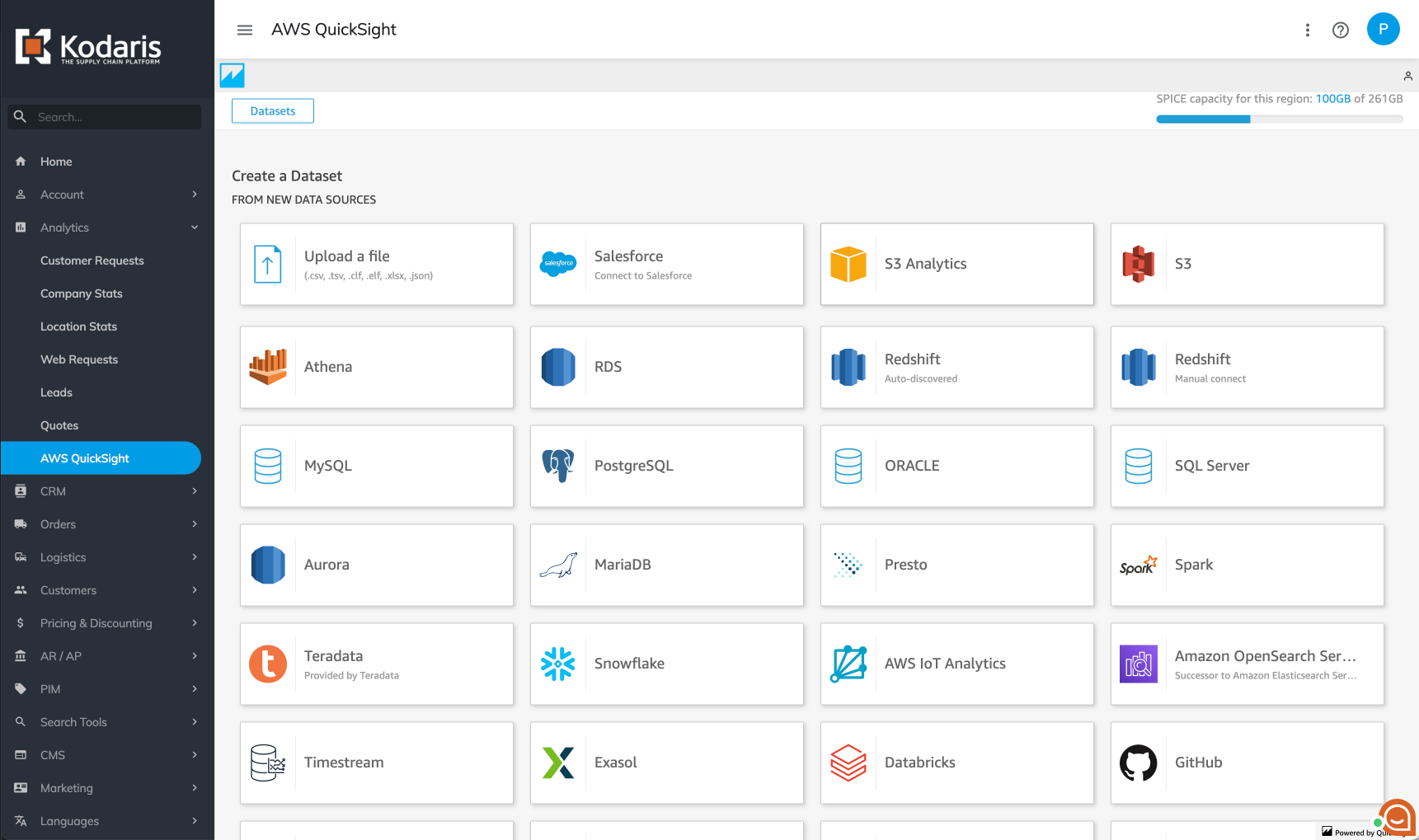Select the S3 Analytics cube icon
Image resolution: width=1419 pixels, height=840 pixels.
point(848,265)
